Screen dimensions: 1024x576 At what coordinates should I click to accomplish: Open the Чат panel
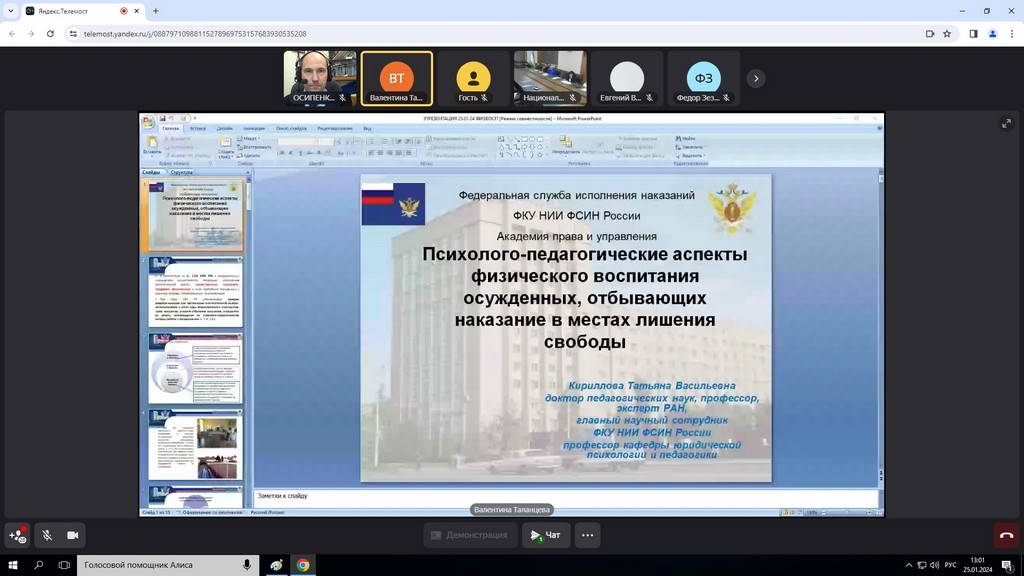pyautogui.click(x=547, y=535)
